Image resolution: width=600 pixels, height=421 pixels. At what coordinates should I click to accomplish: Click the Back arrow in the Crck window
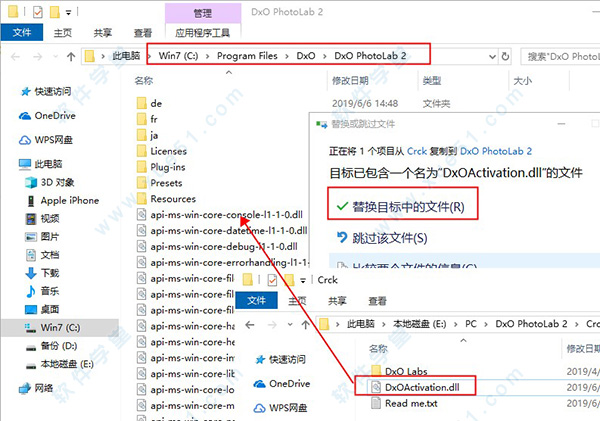tap(250, 325)
